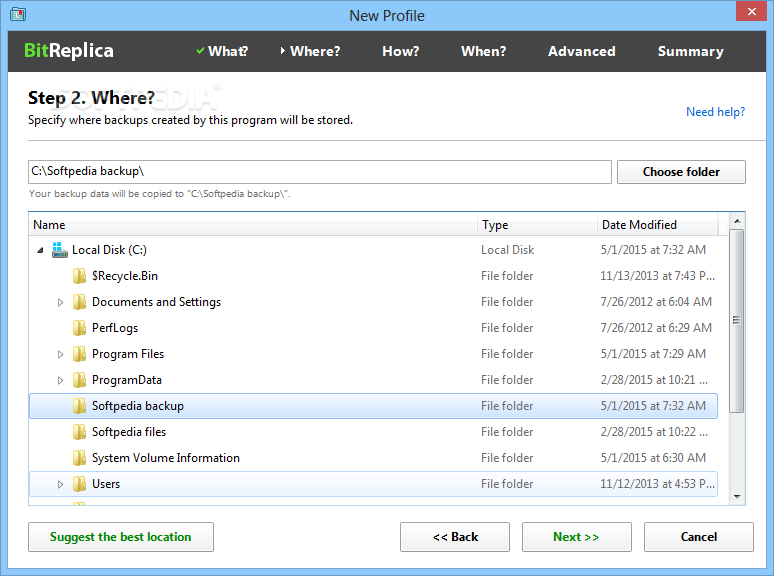
Task: Proceed with the Next >> button
Action: point(577,537)
